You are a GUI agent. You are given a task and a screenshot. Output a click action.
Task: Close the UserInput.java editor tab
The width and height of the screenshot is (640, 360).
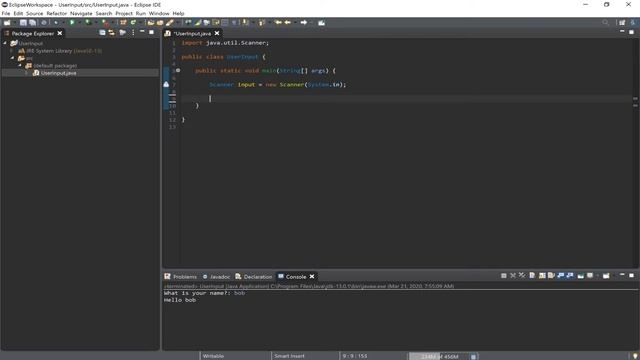click(x=217, y=33)
